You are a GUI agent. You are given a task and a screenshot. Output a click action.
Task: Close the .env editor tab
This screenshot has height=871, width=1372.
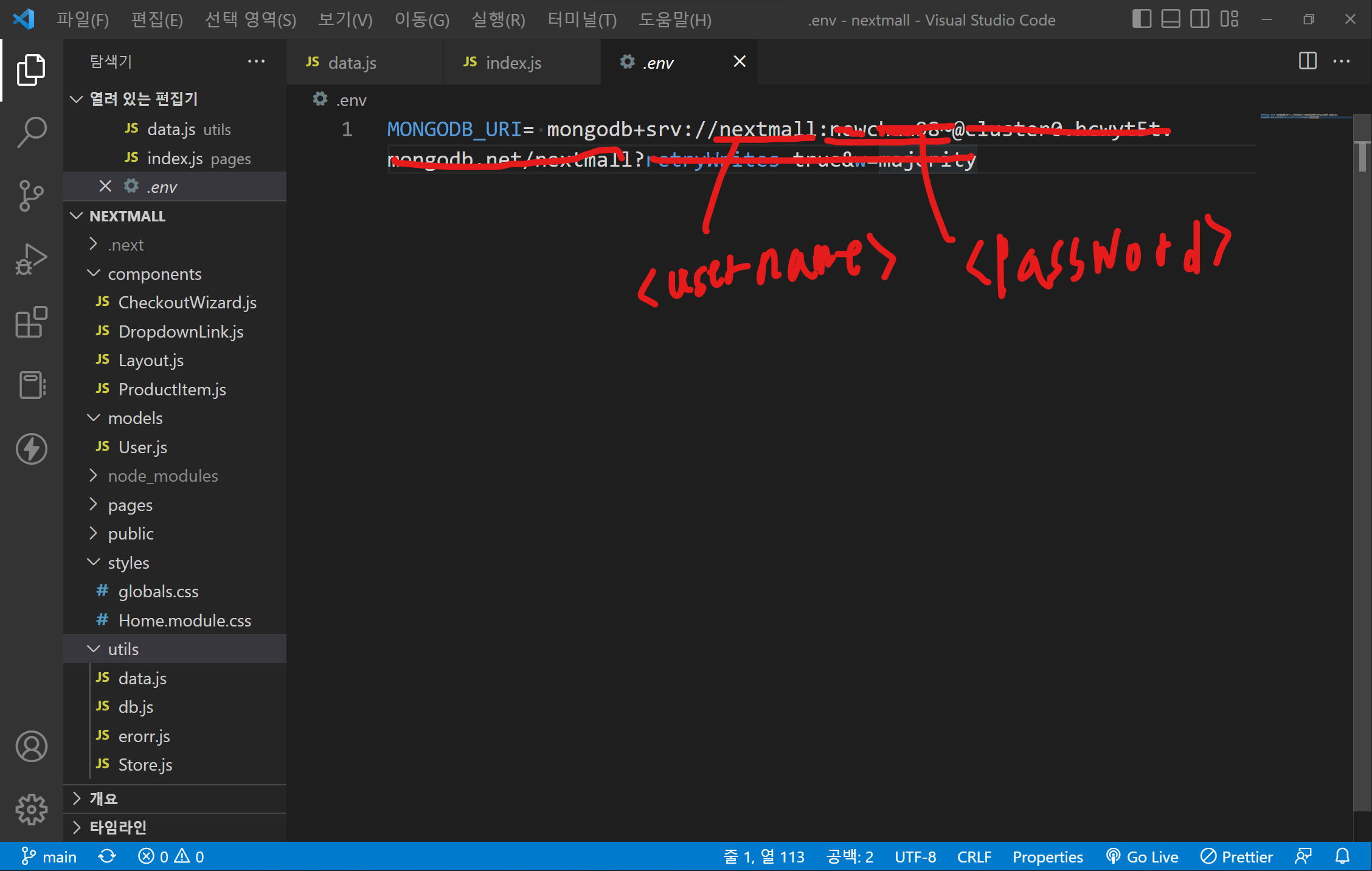tap(740, 61)
